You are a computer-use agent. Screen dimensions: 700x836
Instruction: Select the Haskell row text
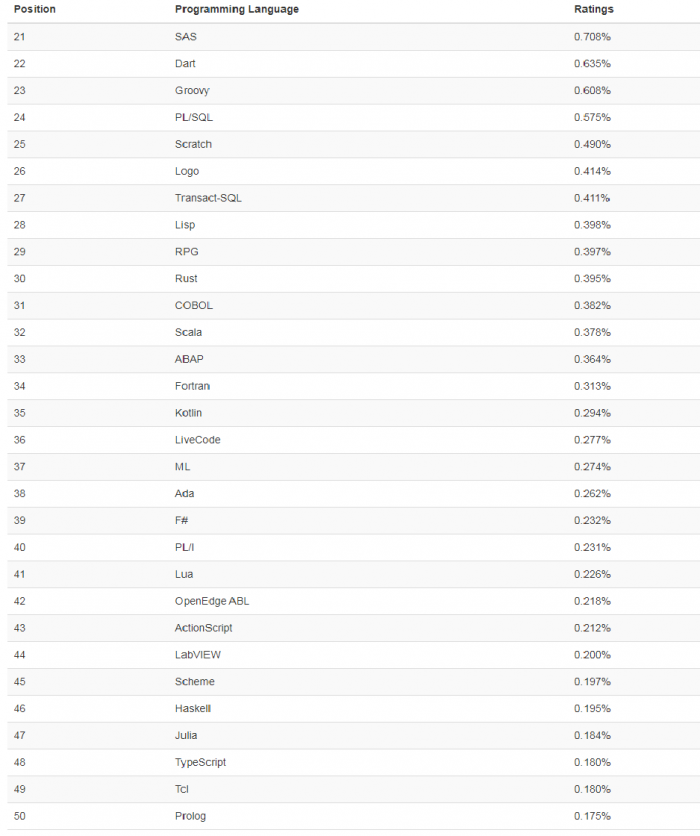(x=193, y=709)
